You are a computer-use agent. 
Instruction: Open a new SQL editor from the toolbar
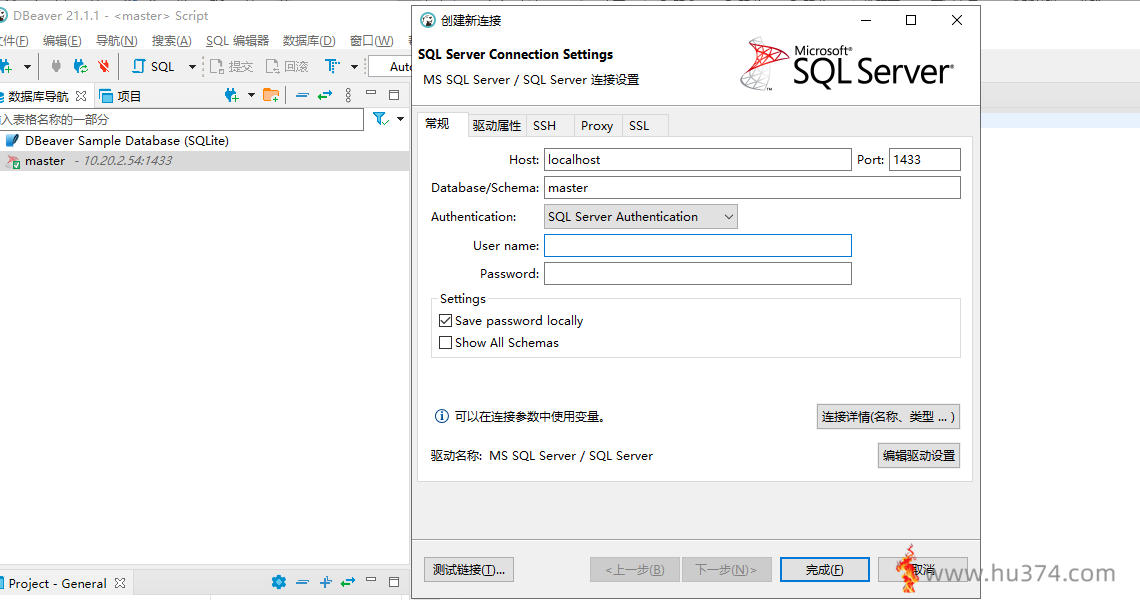153,66
